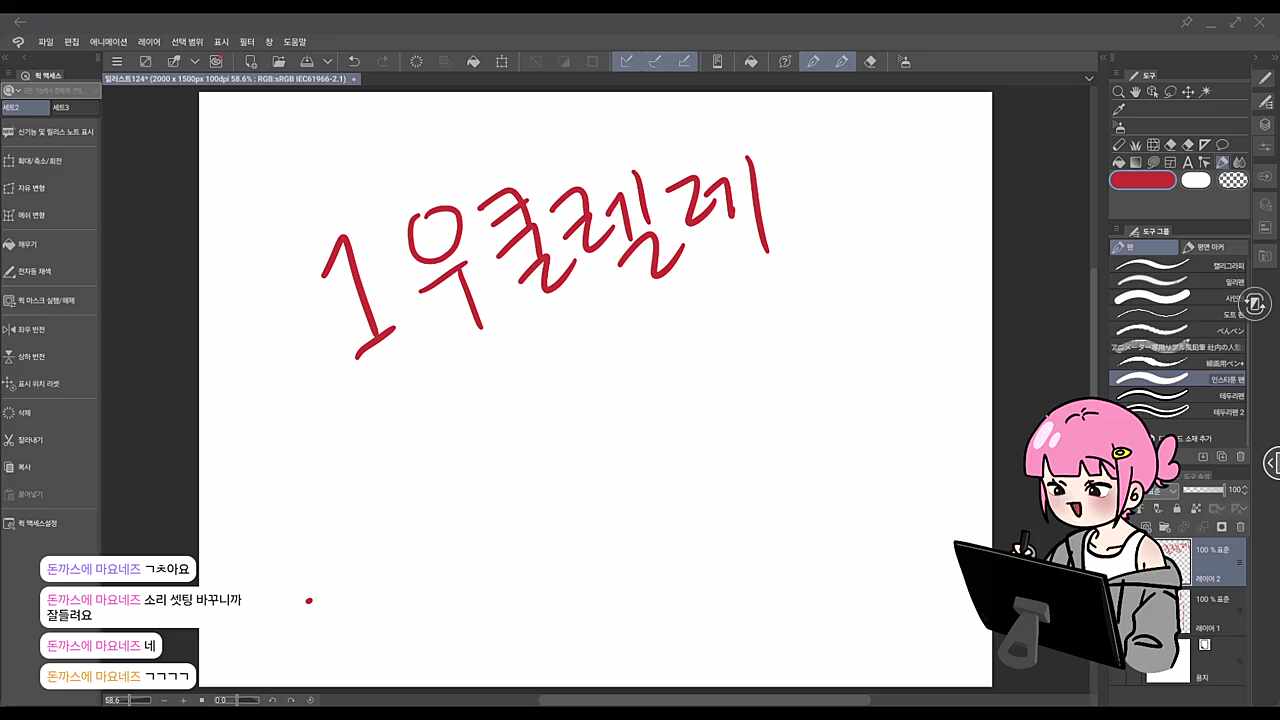Click the save icon in the command bar
Viewport: 1280px width, 720px height.
click(x=308, y=62)
